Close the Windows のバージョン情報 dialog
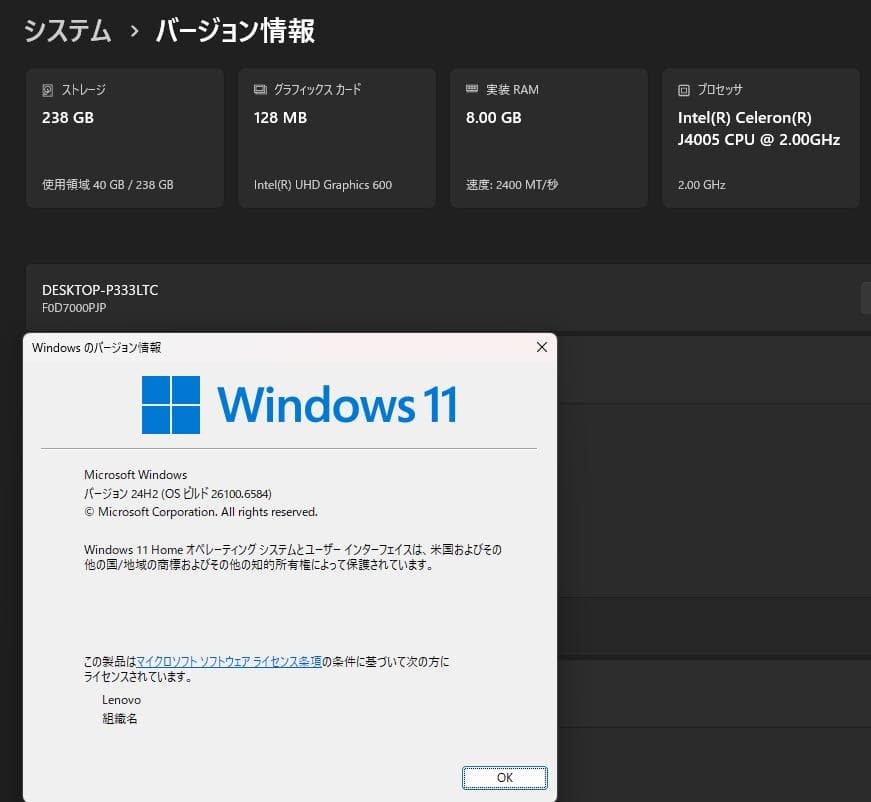 point(541,347)
